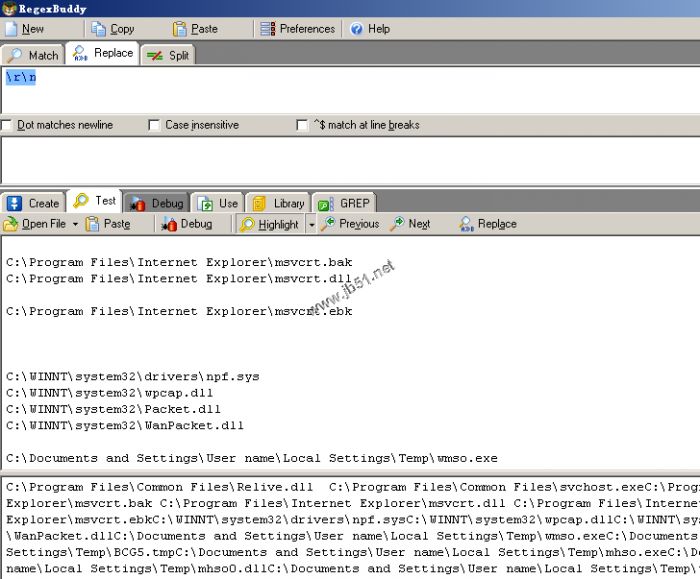Screen dimensions: 700x579
Task: Expand the Open File dropdown arrow
Action: point(75,224)
